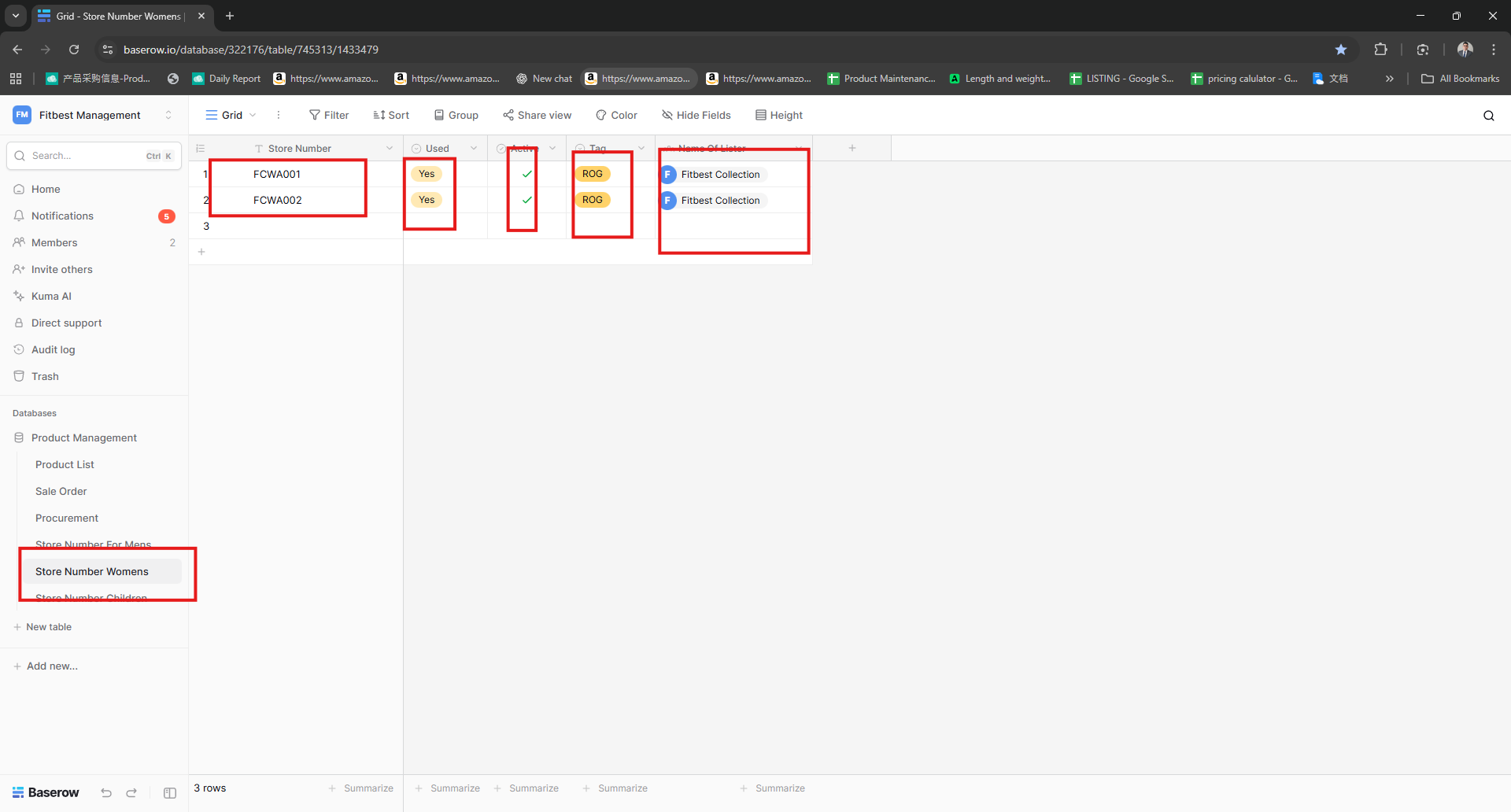1511x812 pixels.
Task: Open Share view options
Action: 538,115
